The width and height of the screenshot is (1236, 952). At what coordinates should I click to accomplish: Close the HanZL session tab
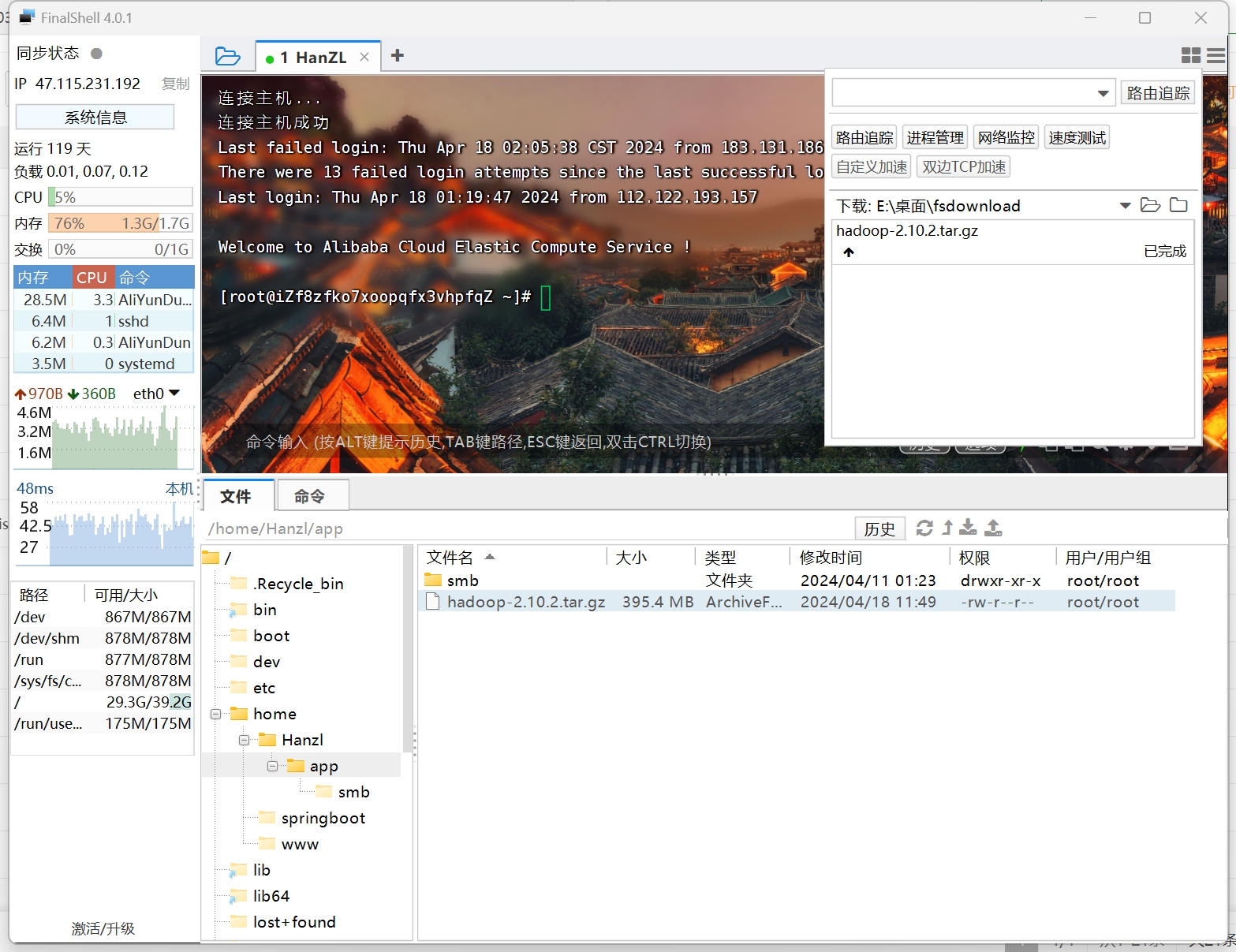(x=364, y=57)
